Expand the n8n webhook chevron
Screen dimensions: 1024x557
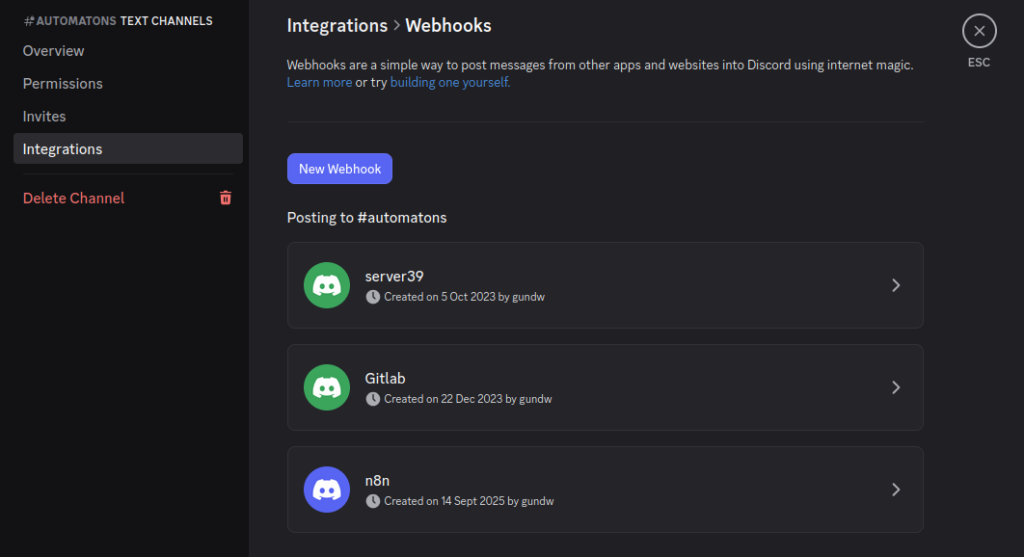click(x=895, y=489)
